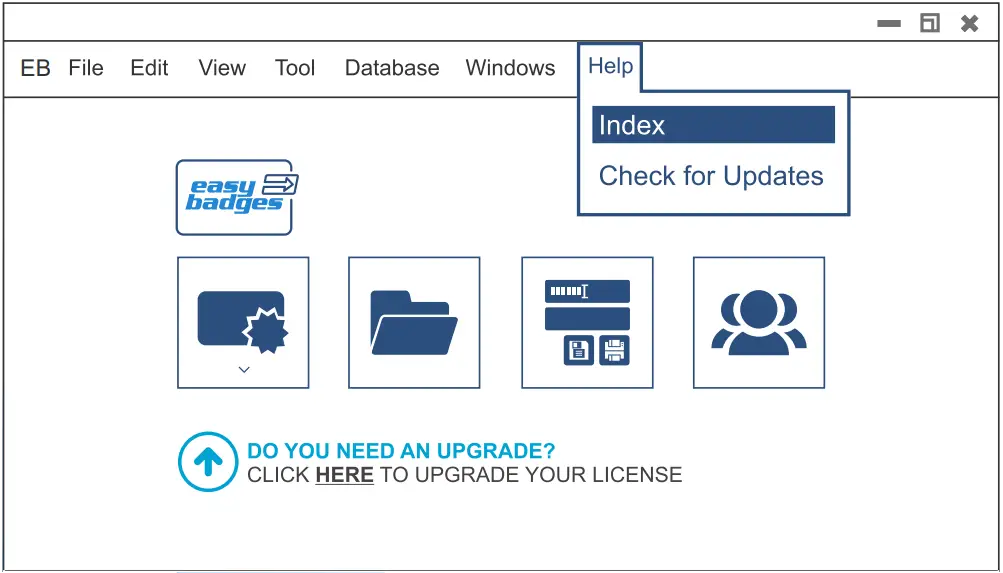Open the Database menu
This screenshot has height=573, width=1003.
tap(392, 68)
